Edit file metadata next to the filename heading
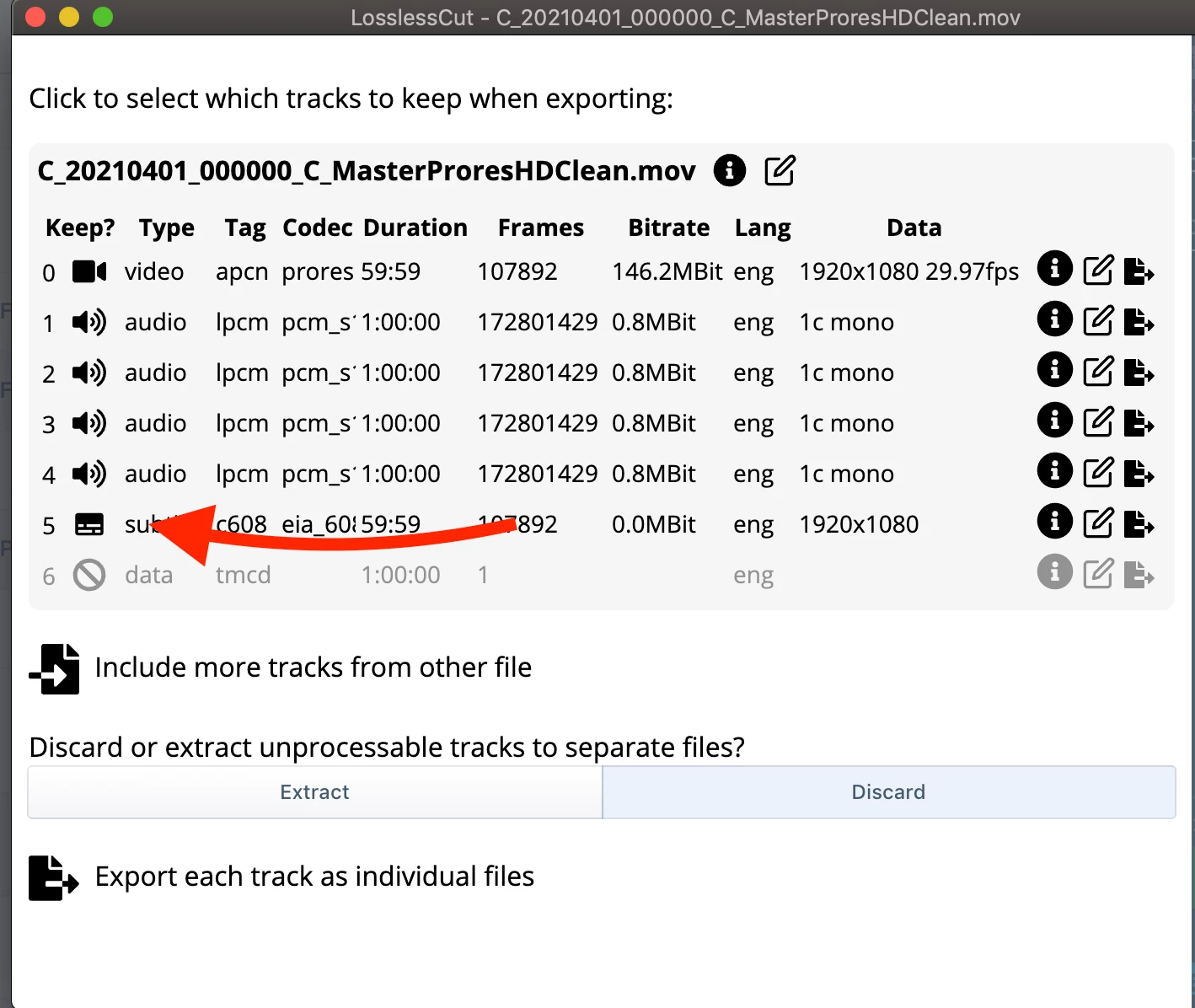The height and width of the screenshot is (1008, 1195). (780, 170)
